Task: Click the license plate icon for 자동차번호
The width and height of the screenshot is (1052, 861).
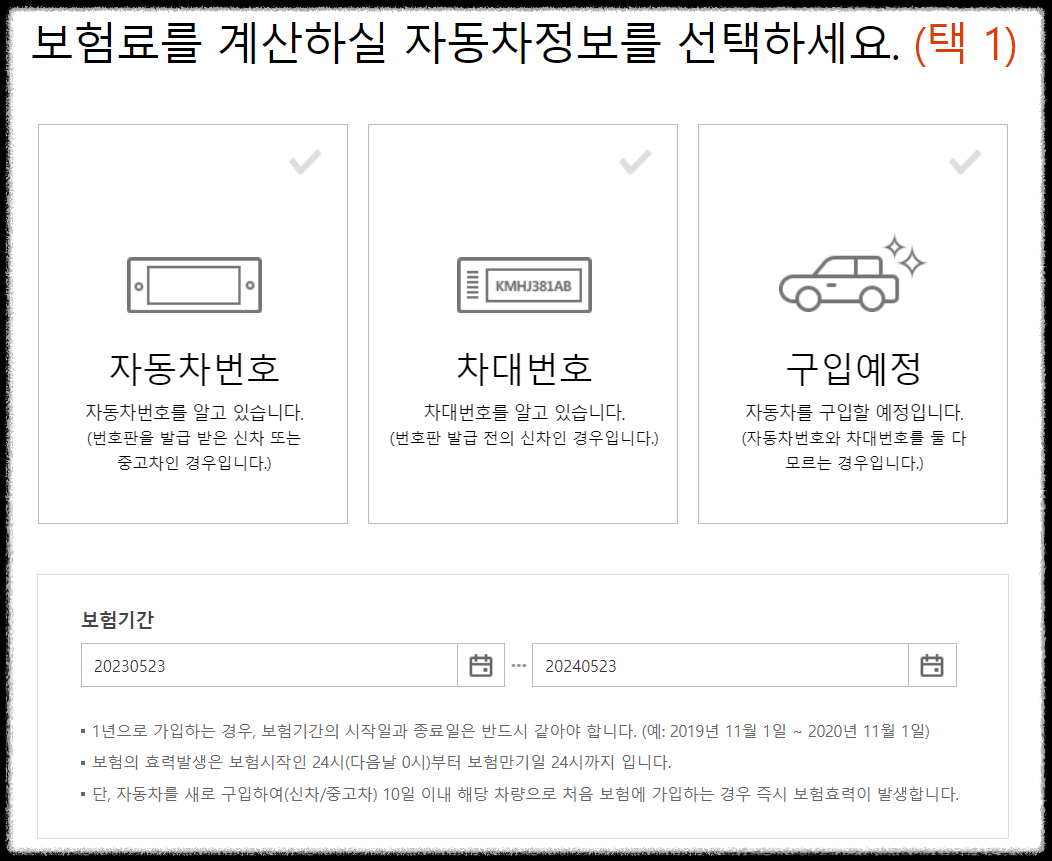Action: [x=193, y=284]
